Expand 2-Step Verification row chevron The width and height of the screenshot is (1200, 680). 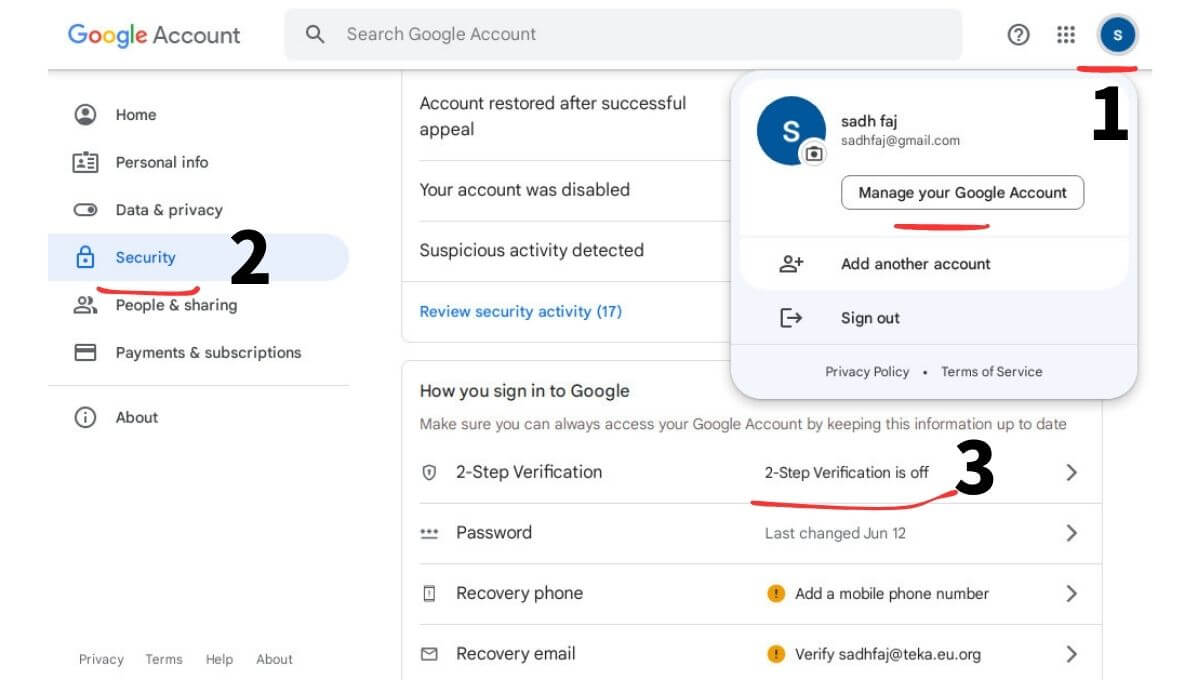tap(1071, 472)
